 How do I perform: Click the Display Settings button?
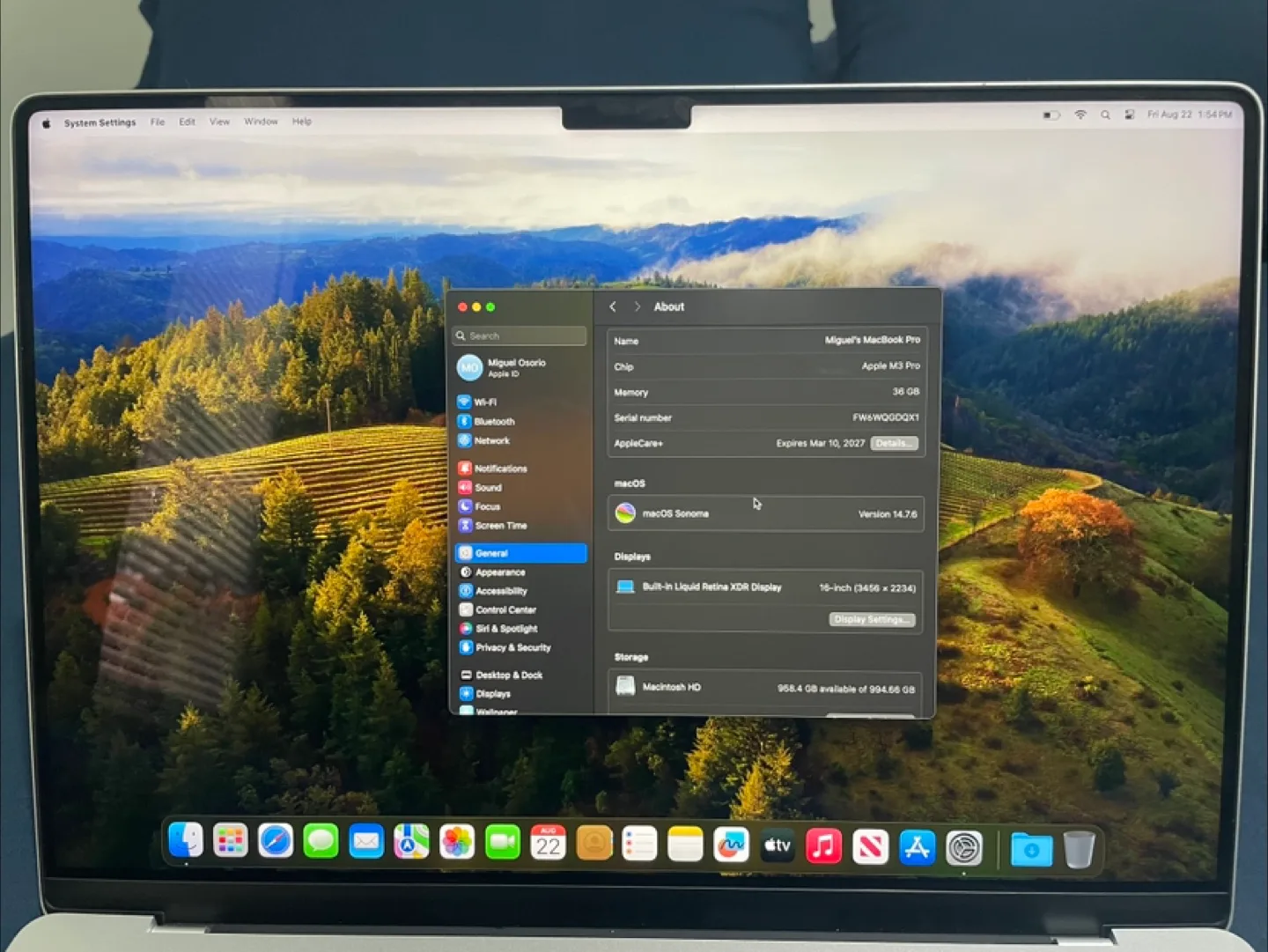[872, 620]
